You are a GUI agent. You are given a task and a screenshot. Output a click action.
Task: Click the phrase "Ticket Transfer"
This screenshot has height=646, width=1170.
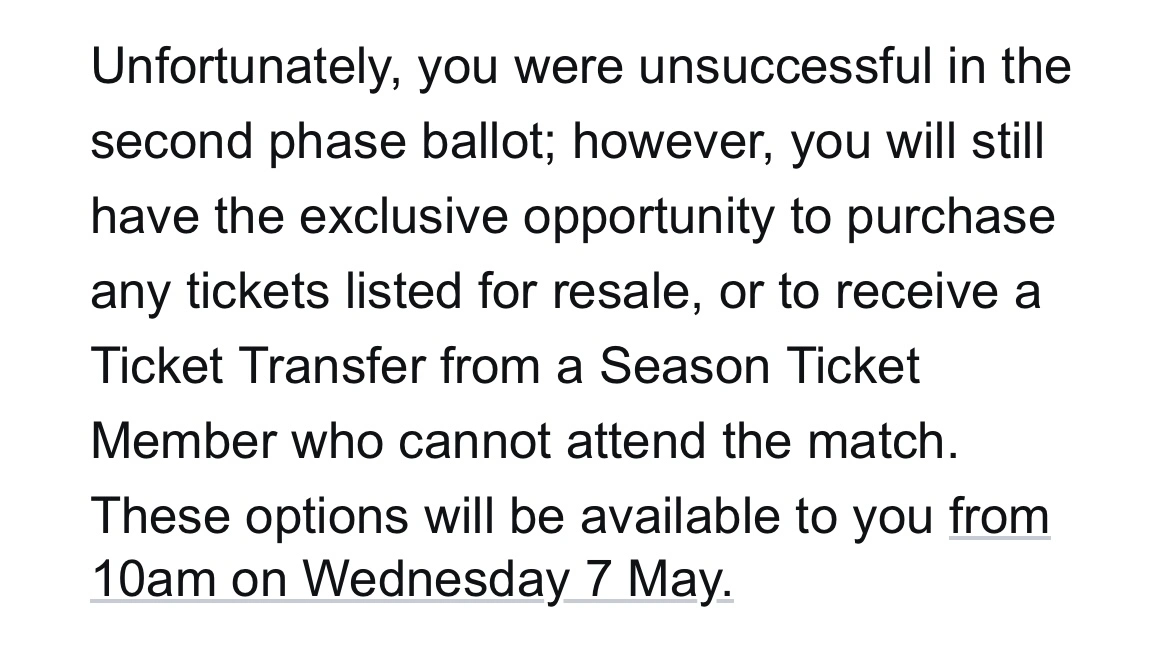(x=258, y=367)
